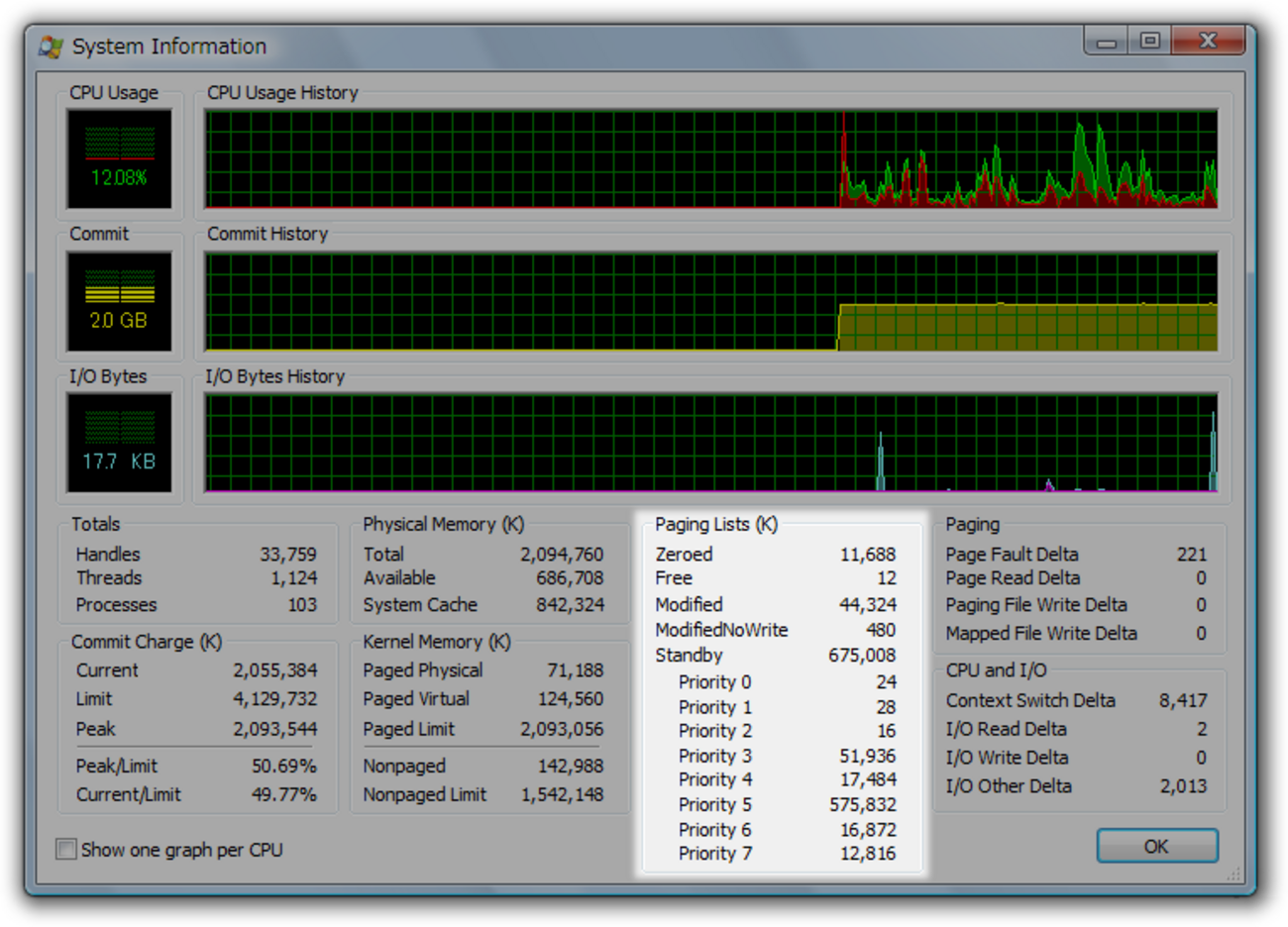
Task: Click the CPU Usage History graph
Action: [710, 159]
